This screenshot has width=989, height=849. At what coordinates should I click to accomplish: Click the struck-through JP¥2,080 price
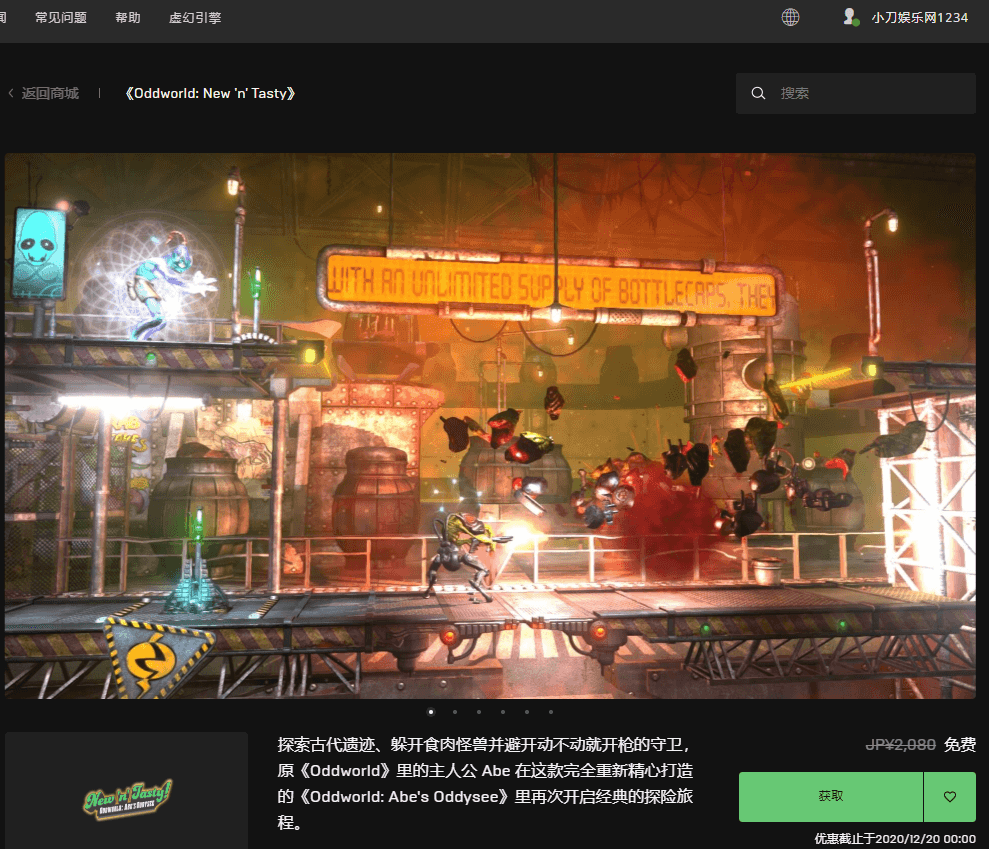pos(900,745)
